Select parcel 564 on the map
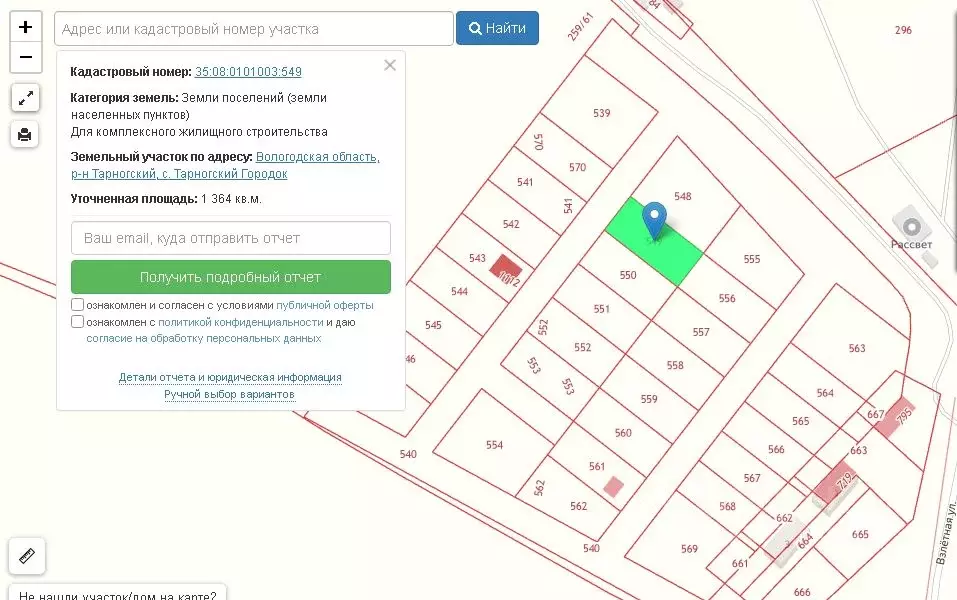 [825, 393]
